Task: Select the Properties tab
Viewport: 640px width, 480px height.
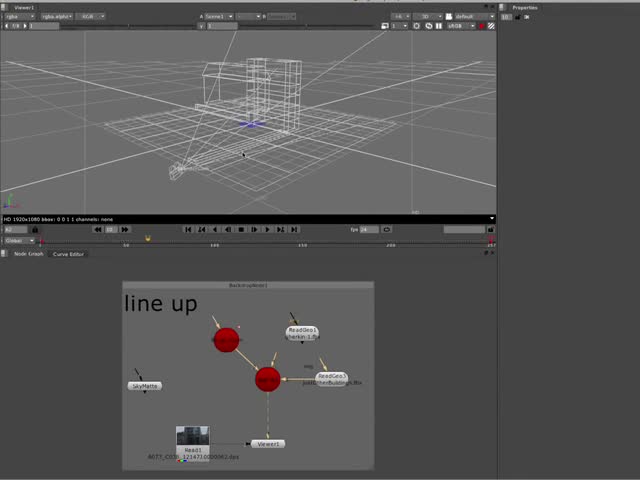Action: click(x=525, y=7)
